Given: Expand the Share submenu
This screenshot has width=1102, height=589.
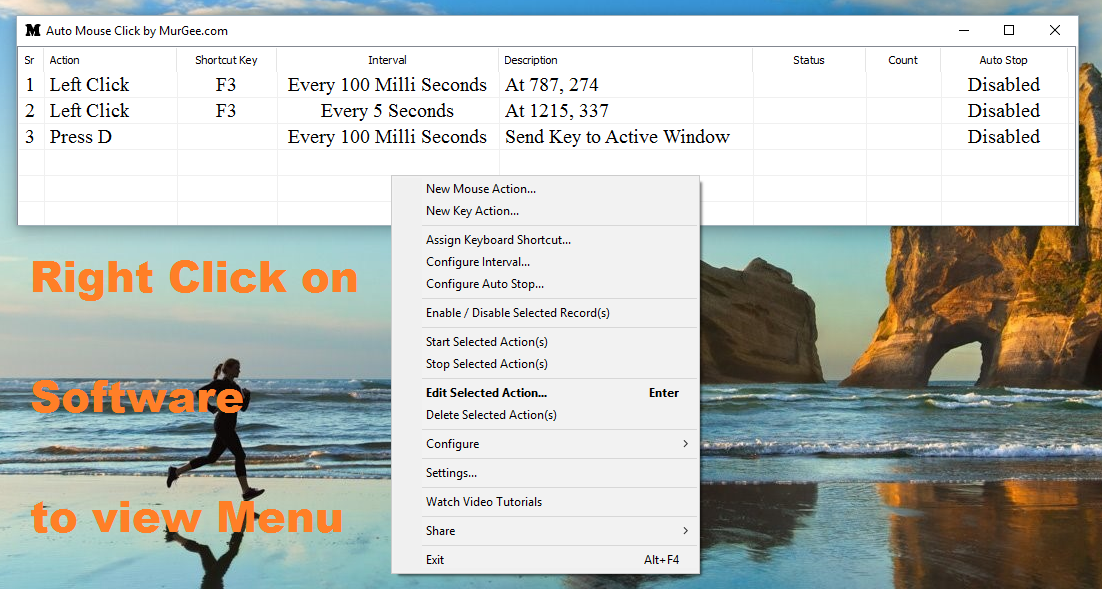Looking at the screenshot, I should pos(440,531).
